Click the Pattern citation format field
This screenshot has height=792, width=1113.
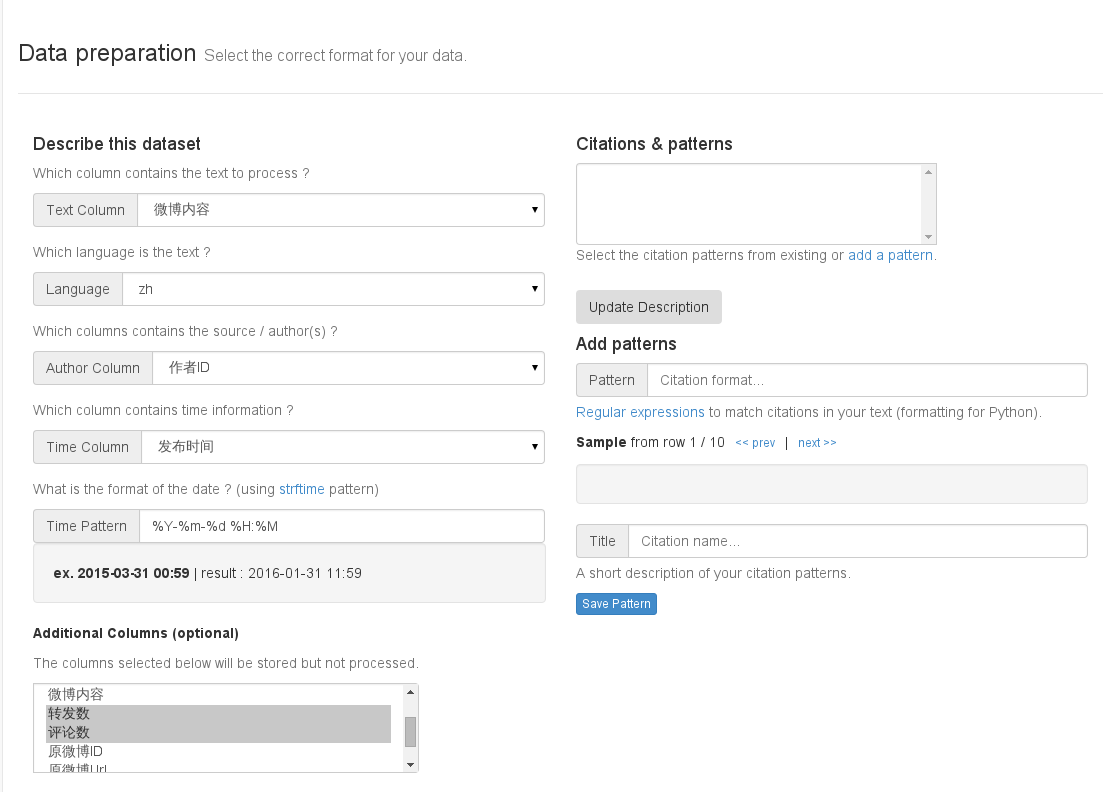(866, 380)
